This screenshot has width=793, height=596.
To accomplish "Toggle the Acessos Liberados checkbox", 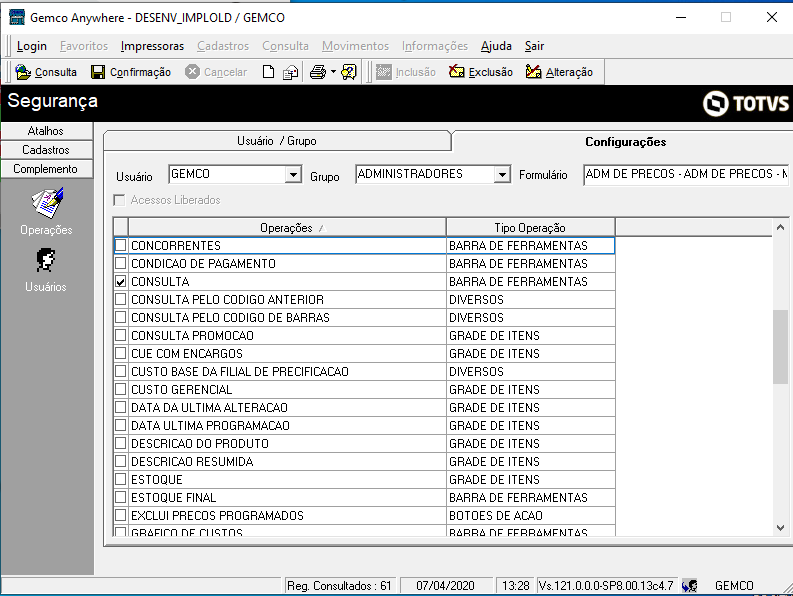I will pyautogui.click(x=119, y=200).
